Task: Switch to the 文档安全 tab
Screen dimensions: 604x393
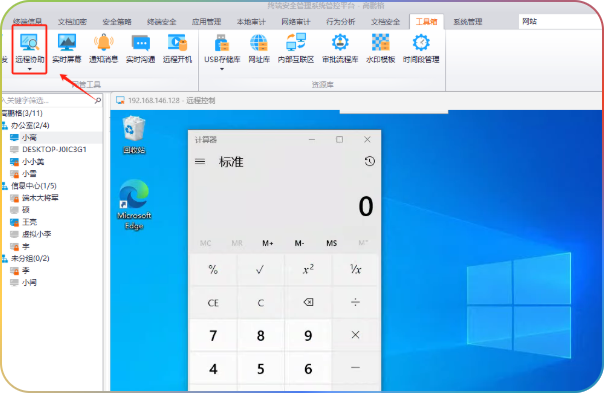Action: [385, 22]
